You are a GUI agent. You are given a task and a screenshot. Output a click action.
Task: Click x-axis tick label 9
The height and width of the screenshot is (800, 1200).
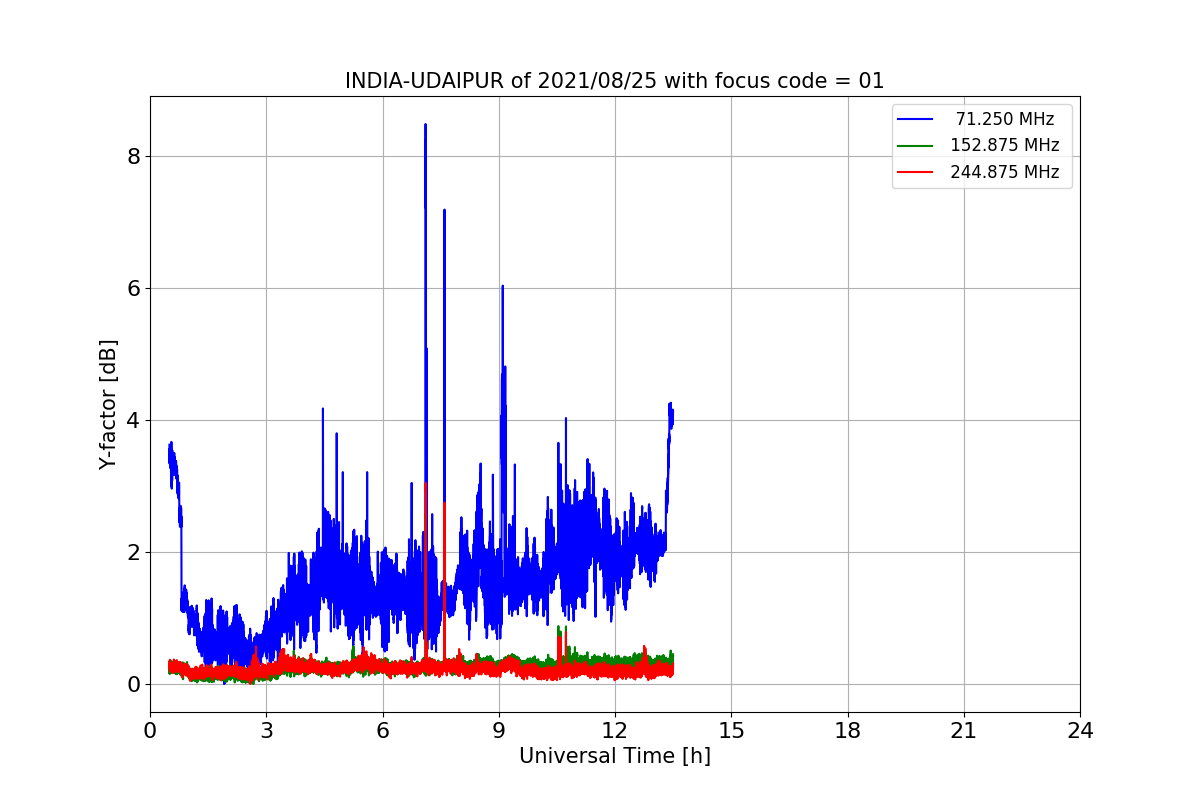coord(499,731)
